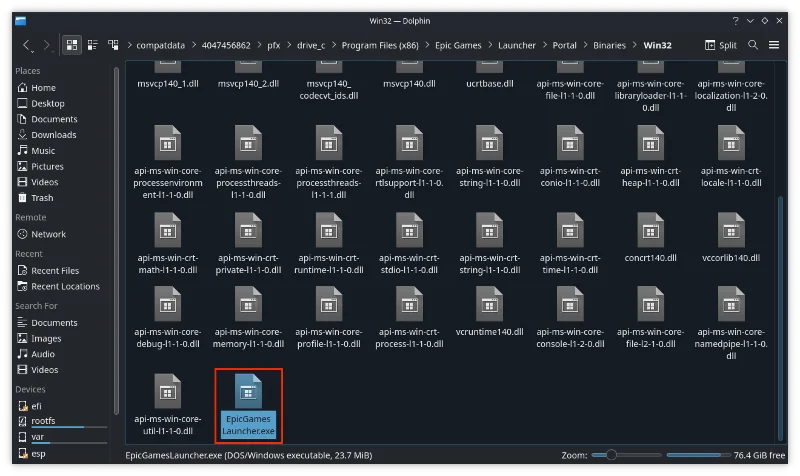Click the free space capacity bar
Screen dimensions: 800x476
(698, 455)
